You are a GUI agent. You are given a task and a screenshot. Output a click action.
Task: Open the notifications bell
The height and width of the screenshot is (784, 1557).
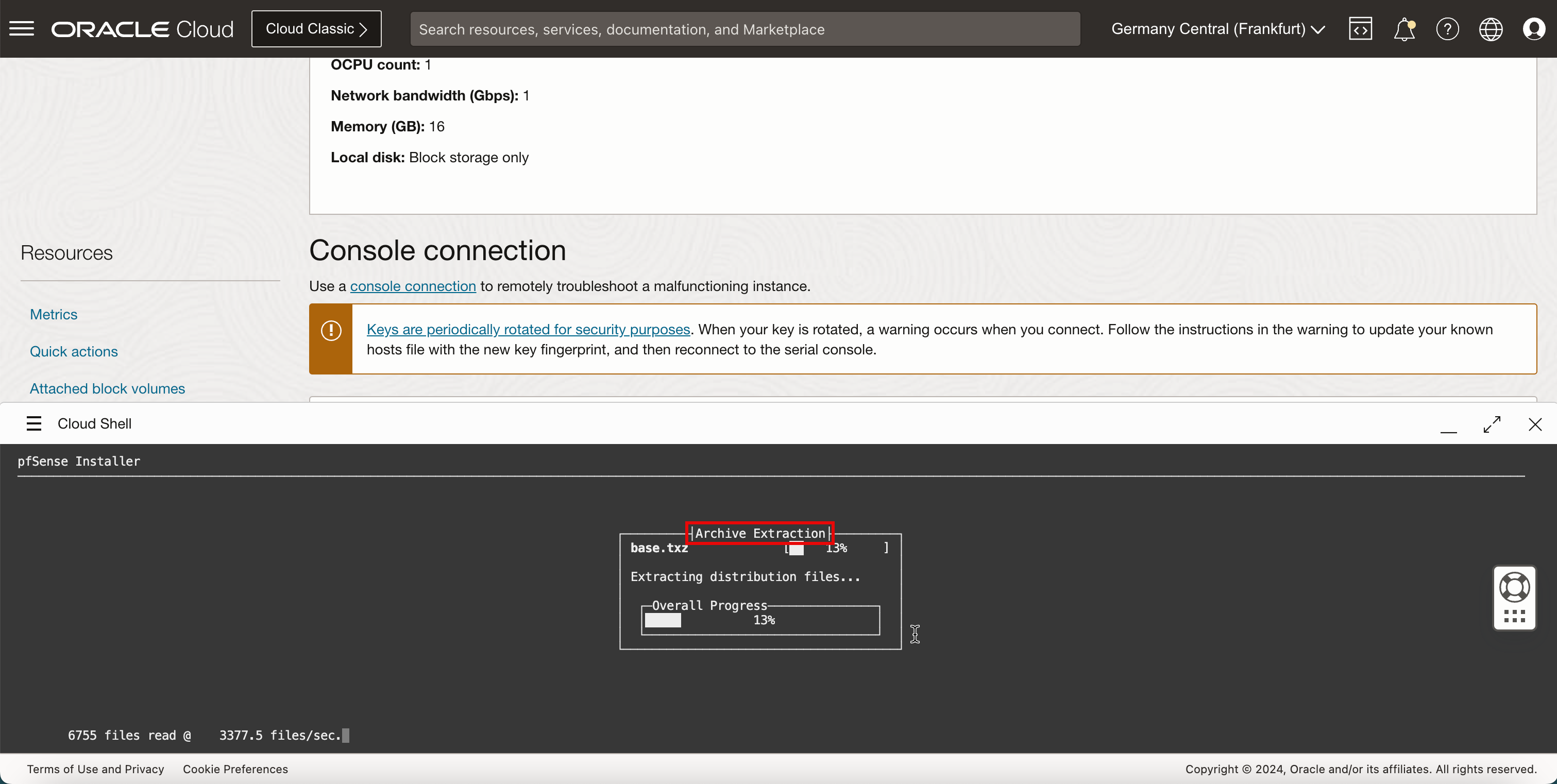click(x=1403, y=28)
